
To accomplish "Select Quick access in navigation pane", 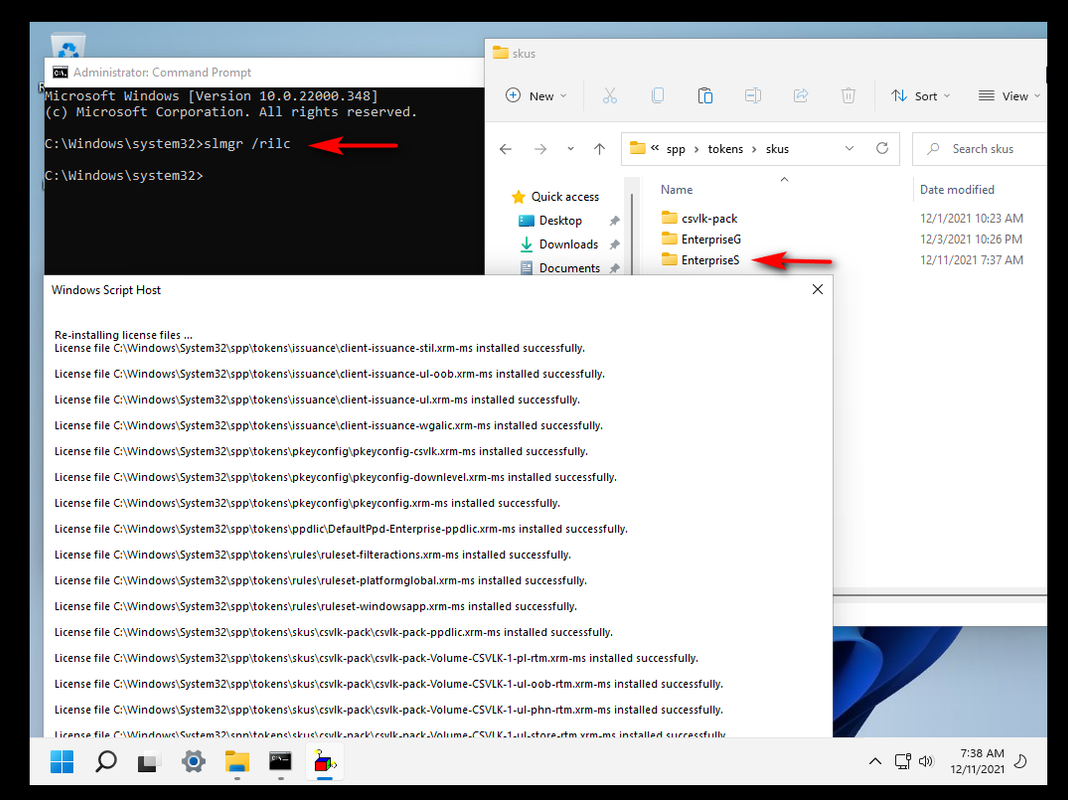I will [555, 197].
